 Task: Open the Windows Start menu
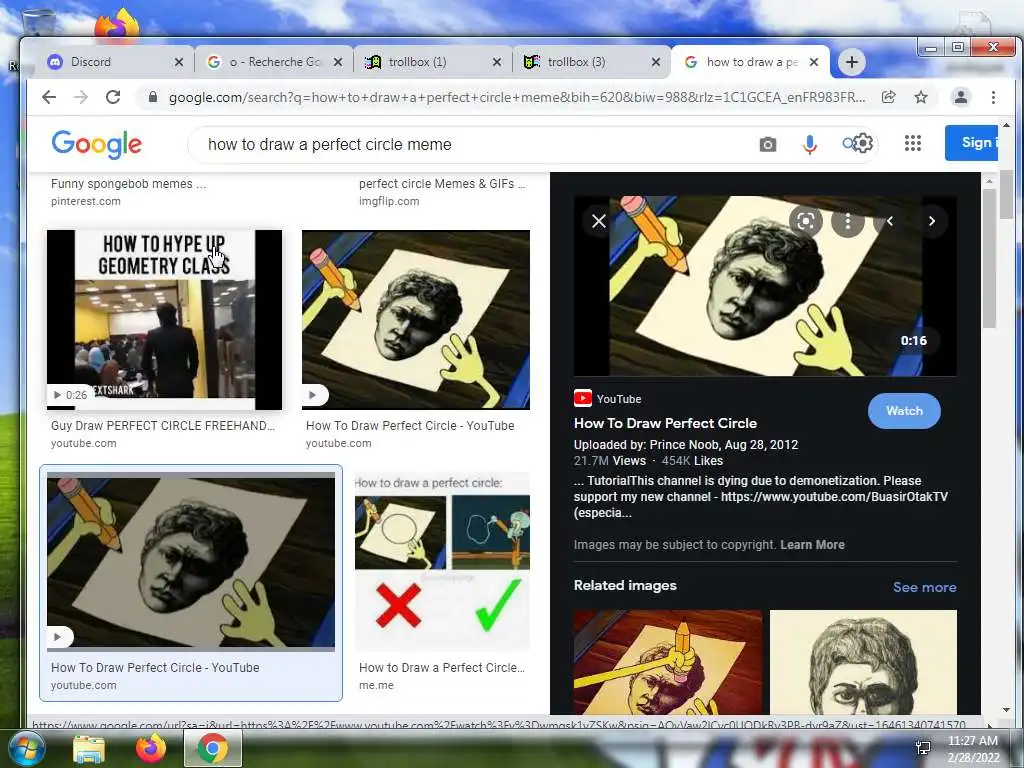[26, 749]
